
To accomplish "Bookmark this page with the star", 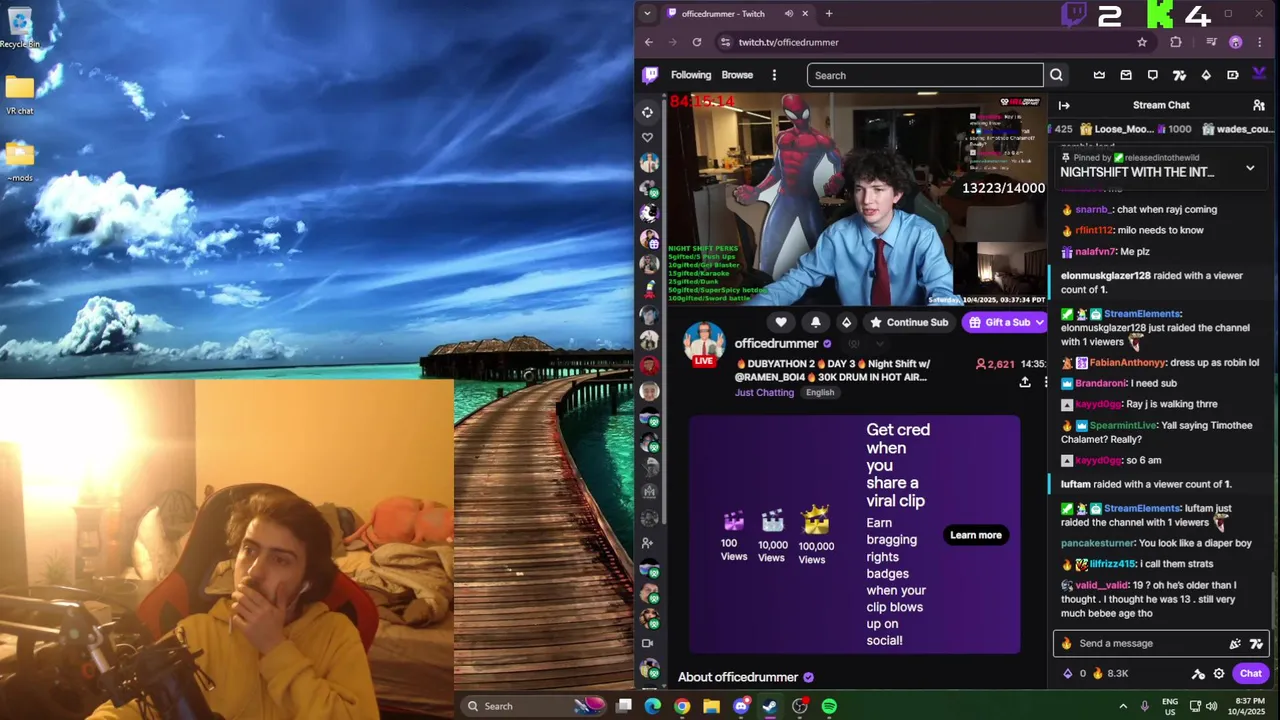I will [x=1142, y=42].
